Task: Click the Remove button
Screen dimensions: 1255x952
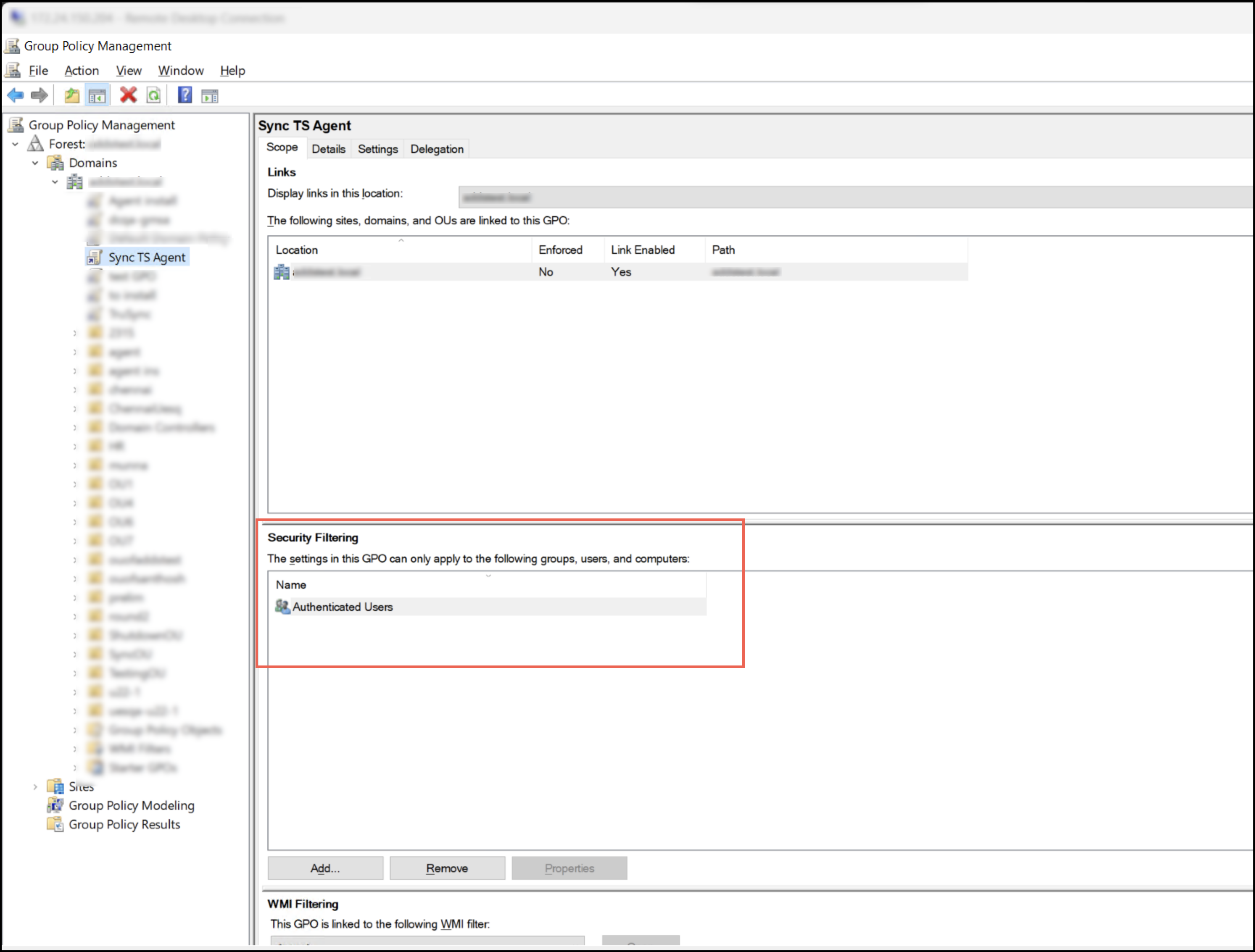Action: pyautogui.click(x=447, y=868)
